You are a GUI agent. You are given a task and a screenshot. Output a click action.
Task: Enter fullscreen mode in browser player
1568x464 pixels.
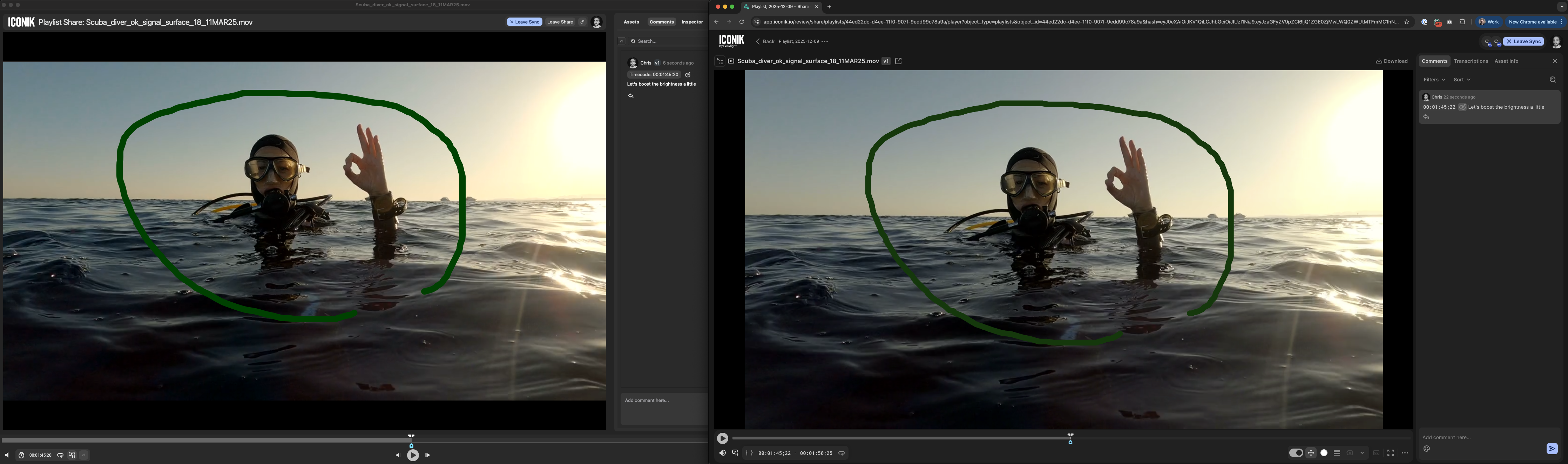click(x=1390, y=453)
